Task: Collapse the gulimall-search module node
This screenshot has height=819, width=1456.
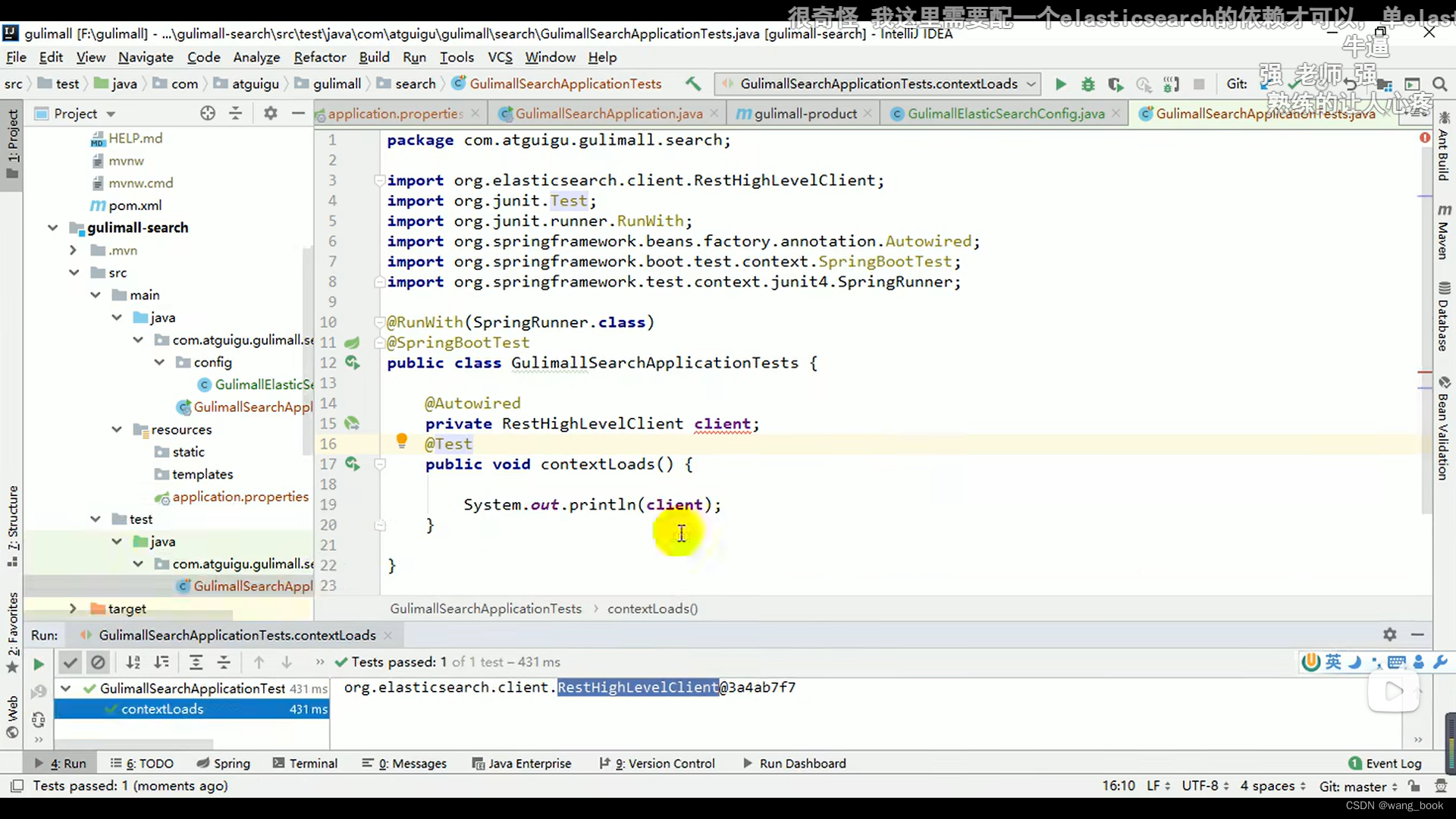Action: point(52,227)
